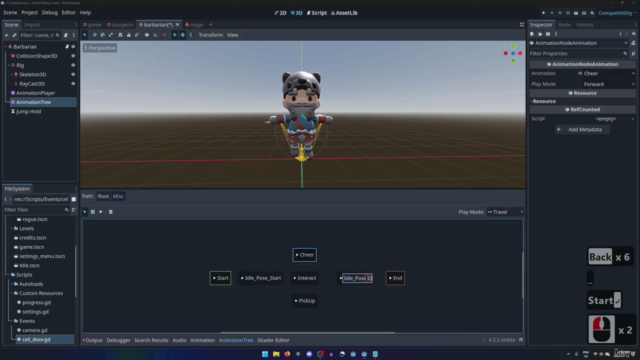640x360 pixels.
Task: Open File Explorer from the taskbar
Action: (276, 354)
